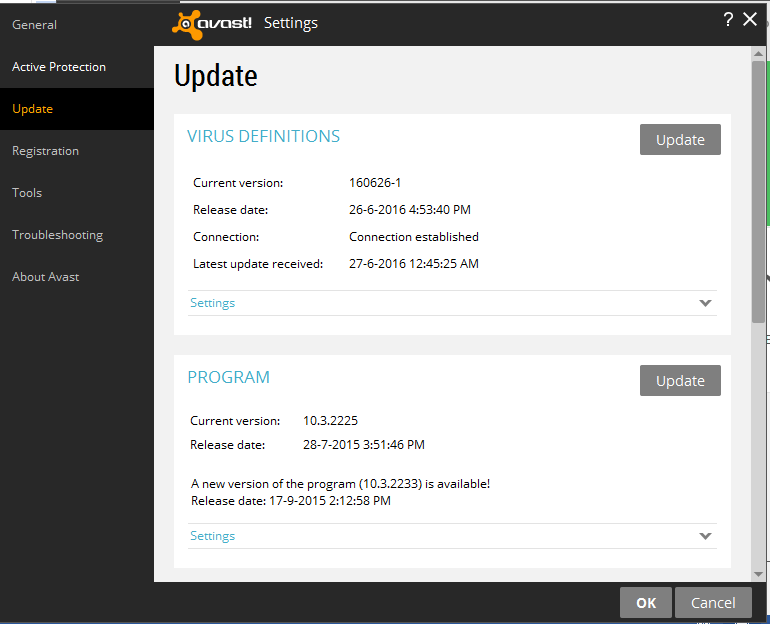Open the General settings section
Viewport: 770px width, 624px height.
(x=34, y=25)
